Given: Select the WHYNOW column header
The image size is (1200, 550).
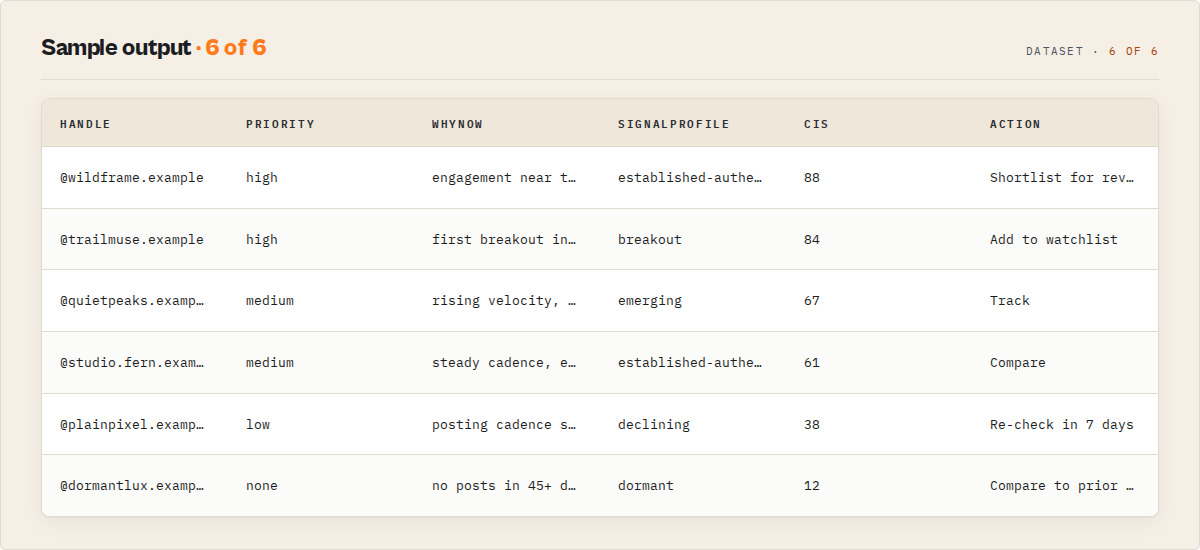Looking at the screenshot, I should [x=457, y=124].
